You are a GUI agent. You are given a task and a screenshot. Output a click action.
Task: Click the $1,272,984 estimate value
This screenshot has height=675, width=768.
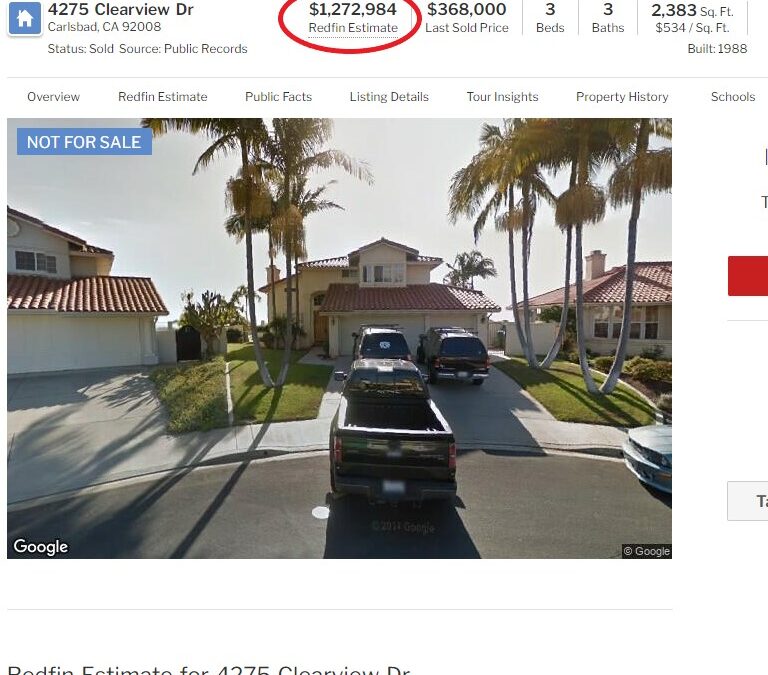tap(353, 9)
